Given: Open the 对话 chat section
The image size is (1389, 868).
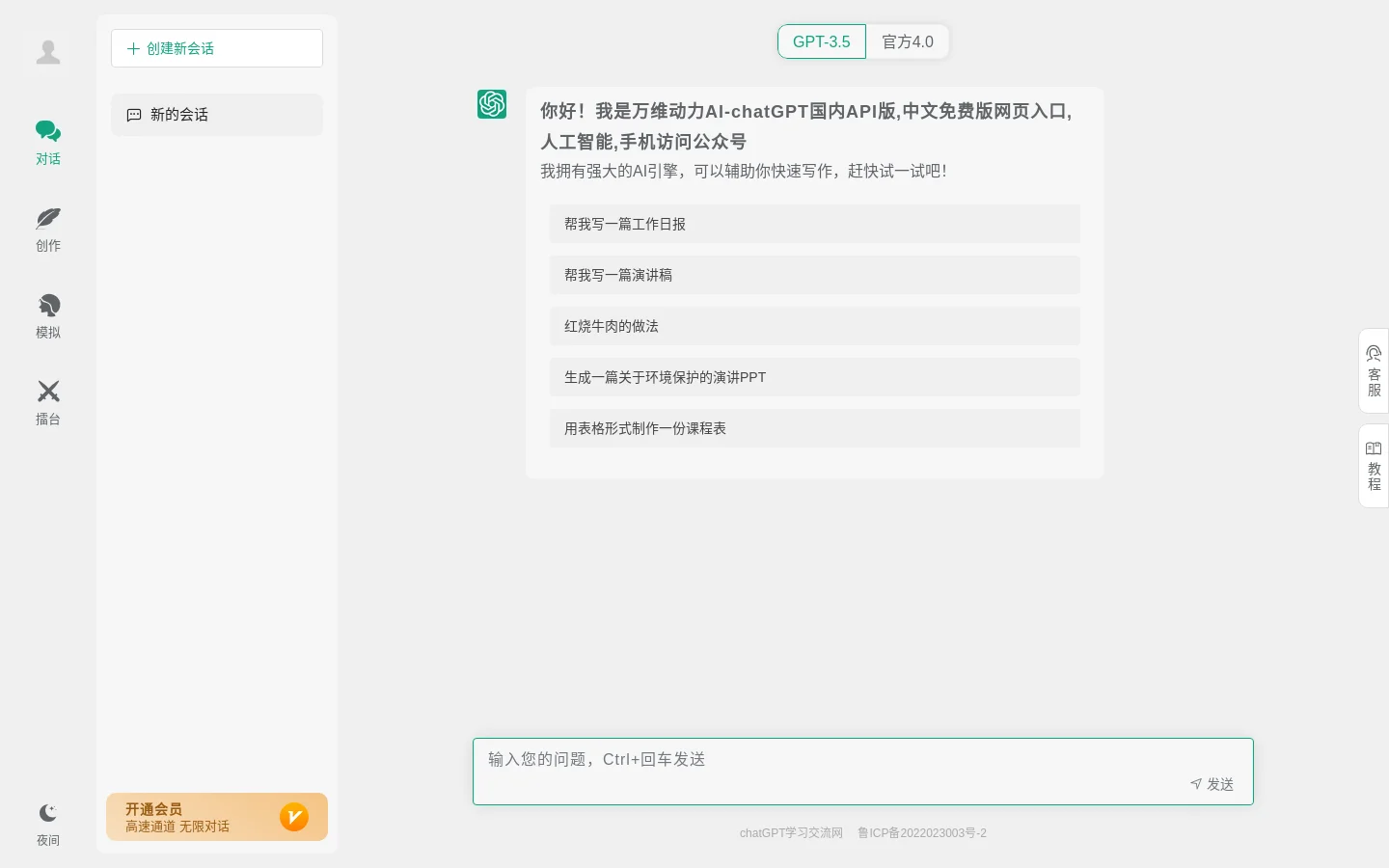Looking at the screenshot, I should [48, 143].
